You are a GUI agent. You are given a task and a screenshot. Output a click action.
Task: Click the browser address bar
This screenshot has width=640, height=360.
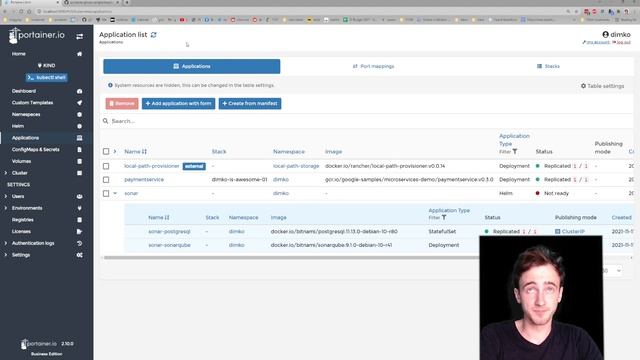[x=301, y=11]
